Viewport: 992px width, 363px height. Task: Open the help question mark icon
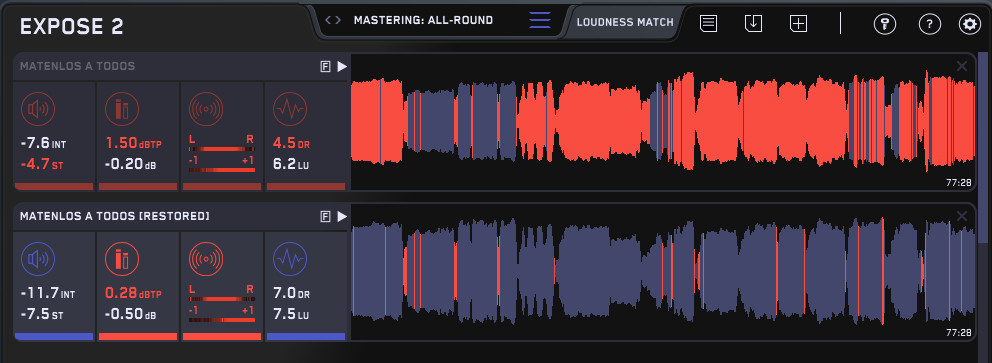[929, 25]
